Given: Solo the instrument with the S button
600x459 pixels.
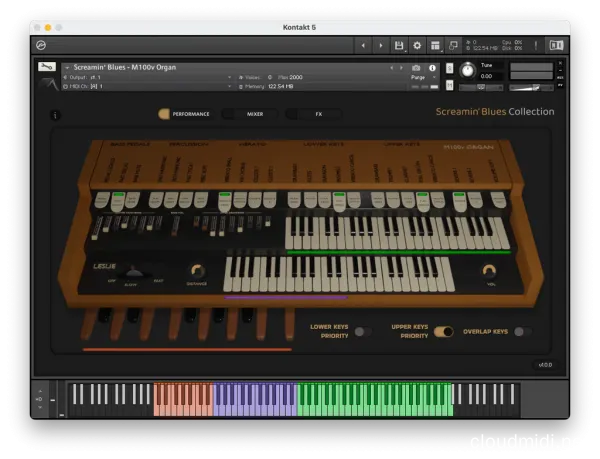Looking at the screenshot, I should click(450, 68).
